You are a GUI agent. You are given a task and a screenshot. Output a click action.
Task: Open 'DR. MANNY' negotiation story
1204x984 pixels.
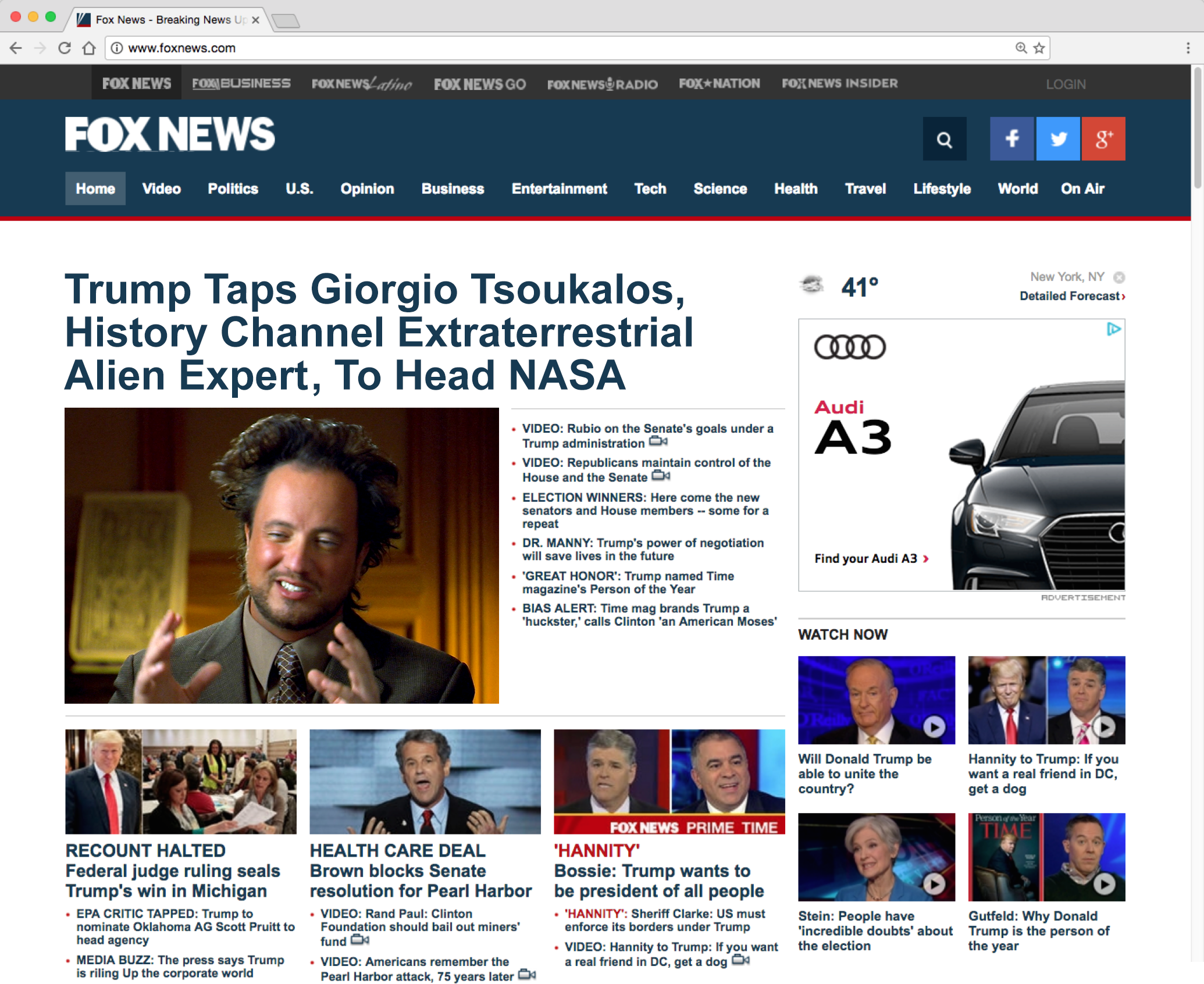(x=643, y=549)
